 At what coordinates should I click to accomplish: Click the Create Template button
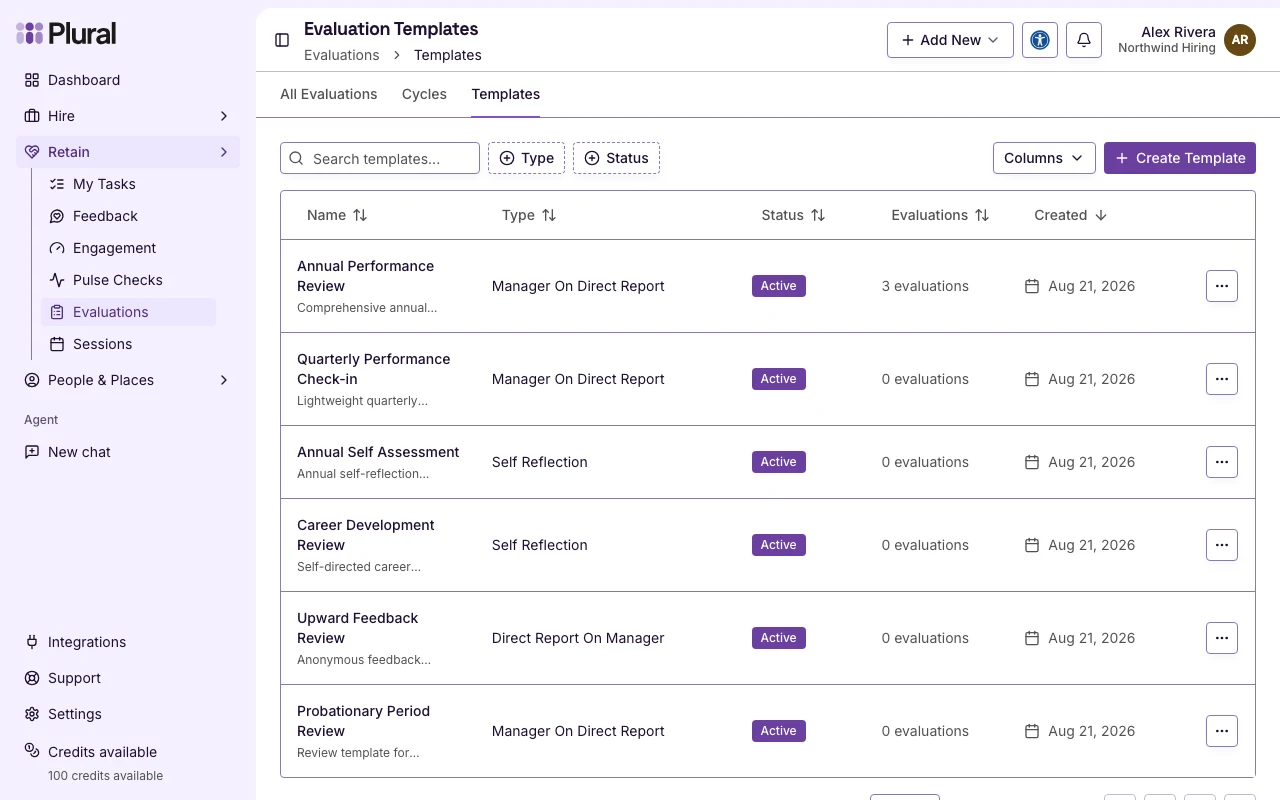pyautogui.click(x=1180, y=158)
